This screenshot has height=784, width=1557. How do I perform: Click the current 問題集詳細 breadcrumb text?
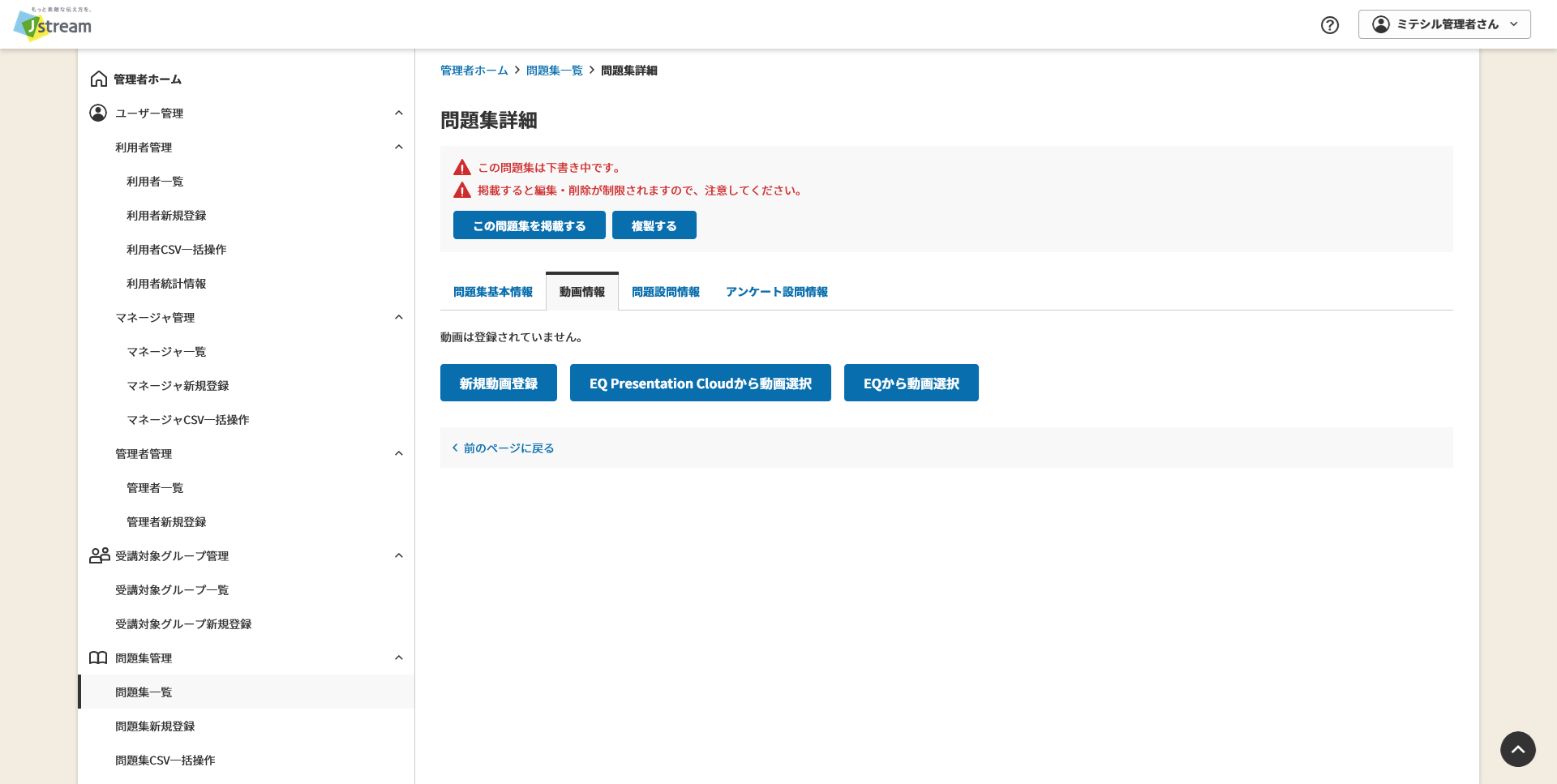click(x=629, y=71)
